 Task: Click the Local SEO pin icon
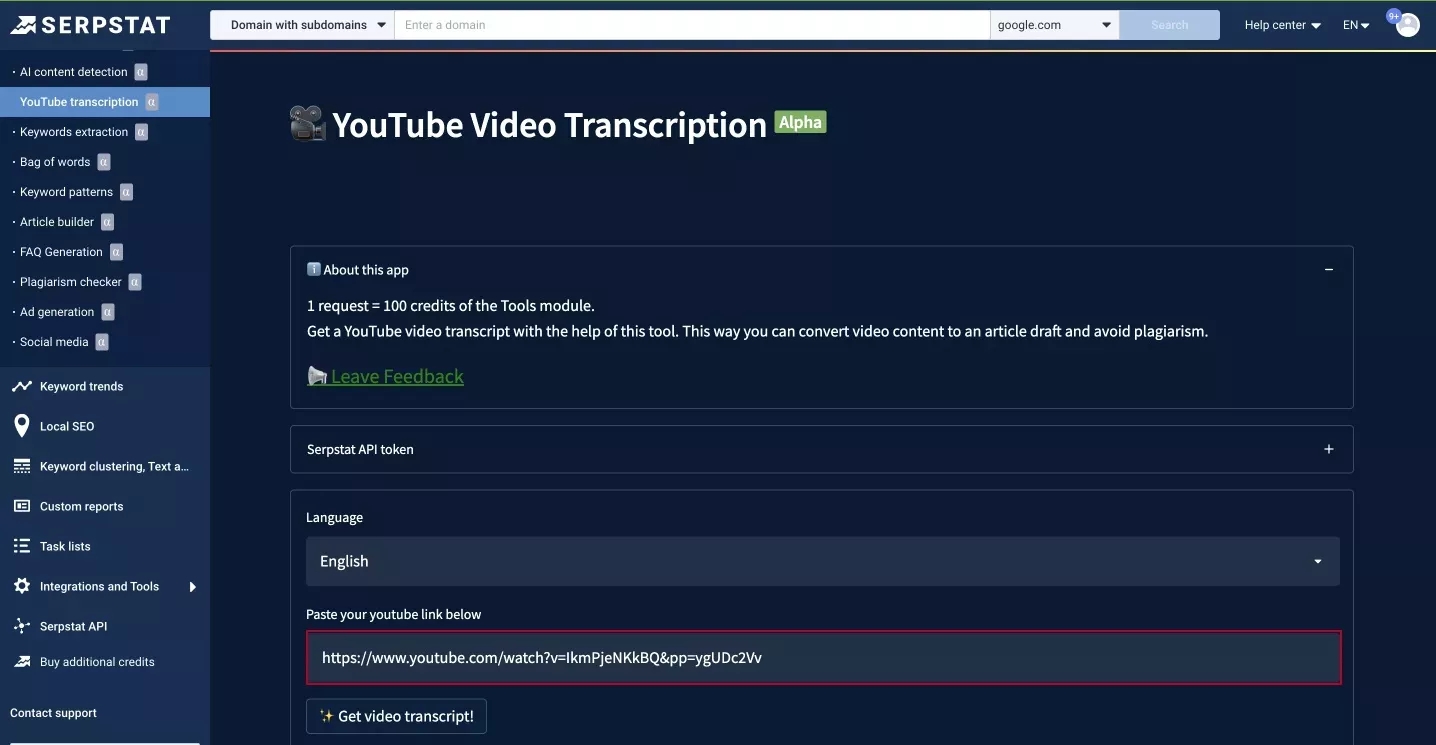21,426
